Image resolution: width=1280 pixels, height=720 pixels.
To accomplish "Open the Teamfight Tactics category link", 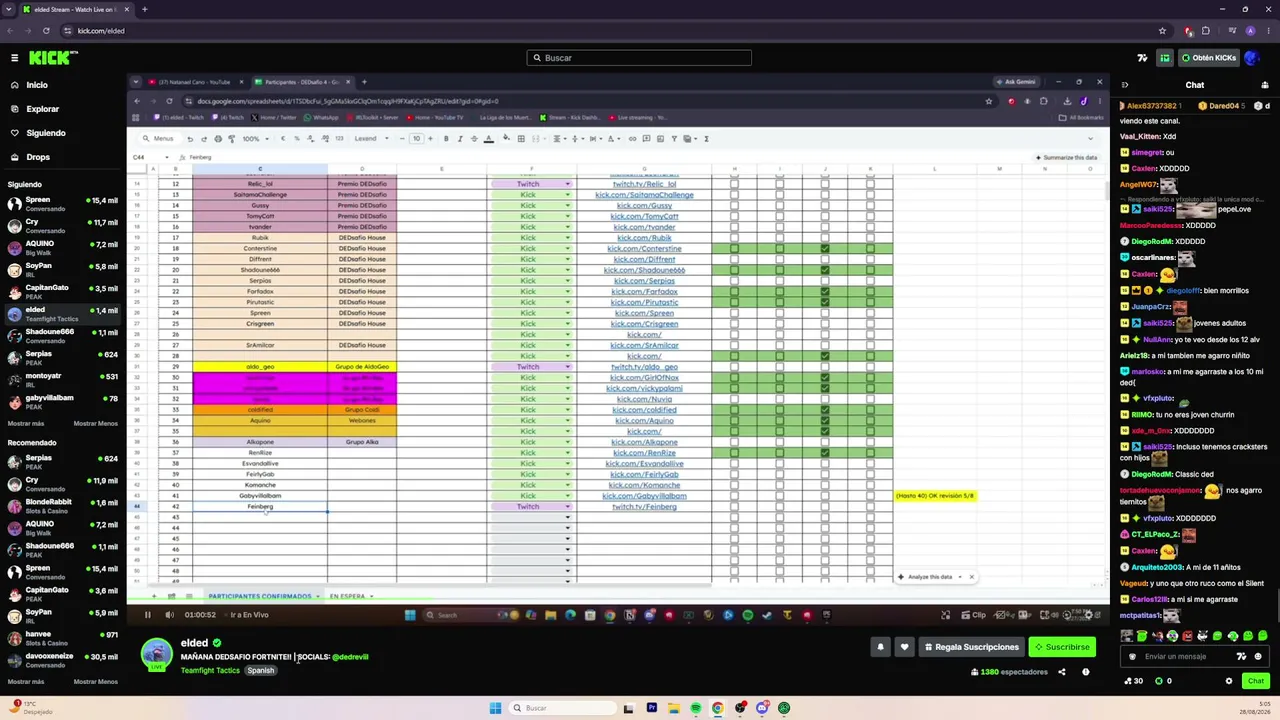I will 210,670.
